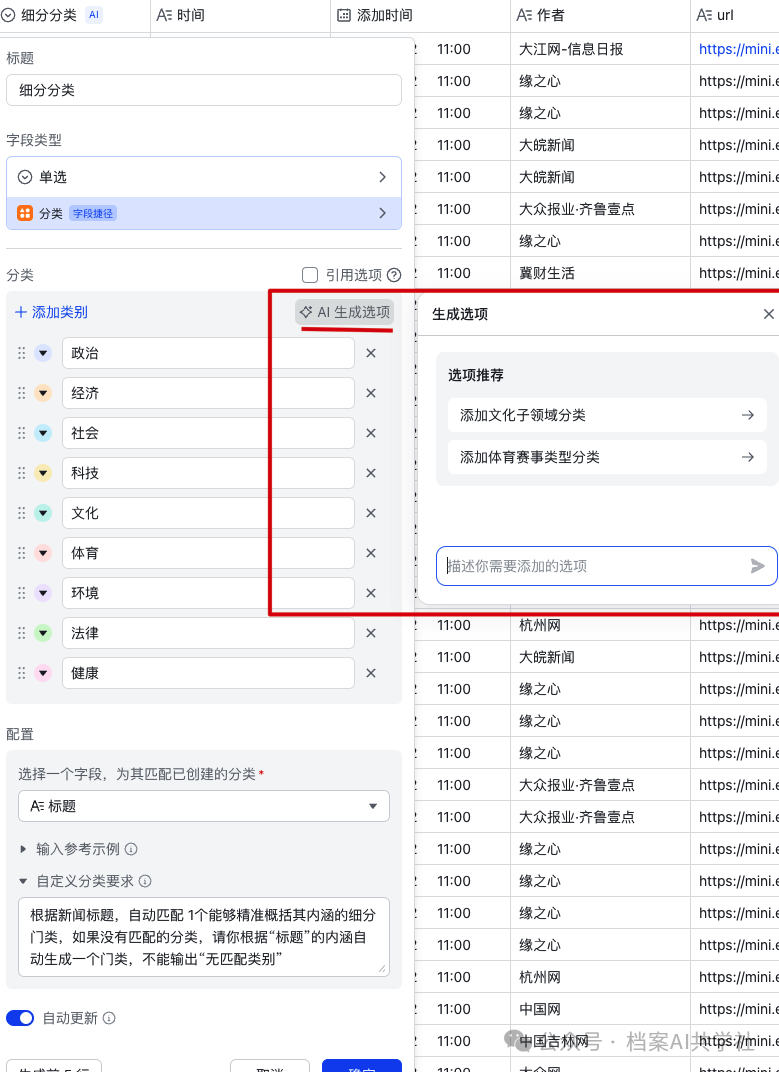Delete the 健康 category option

[371, 673]
